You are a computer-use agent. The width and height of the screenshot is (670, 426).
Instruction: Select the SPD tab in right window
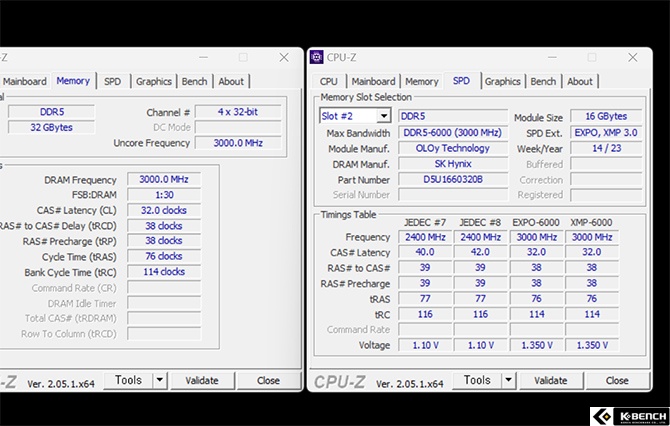click(x=461, y=81)
